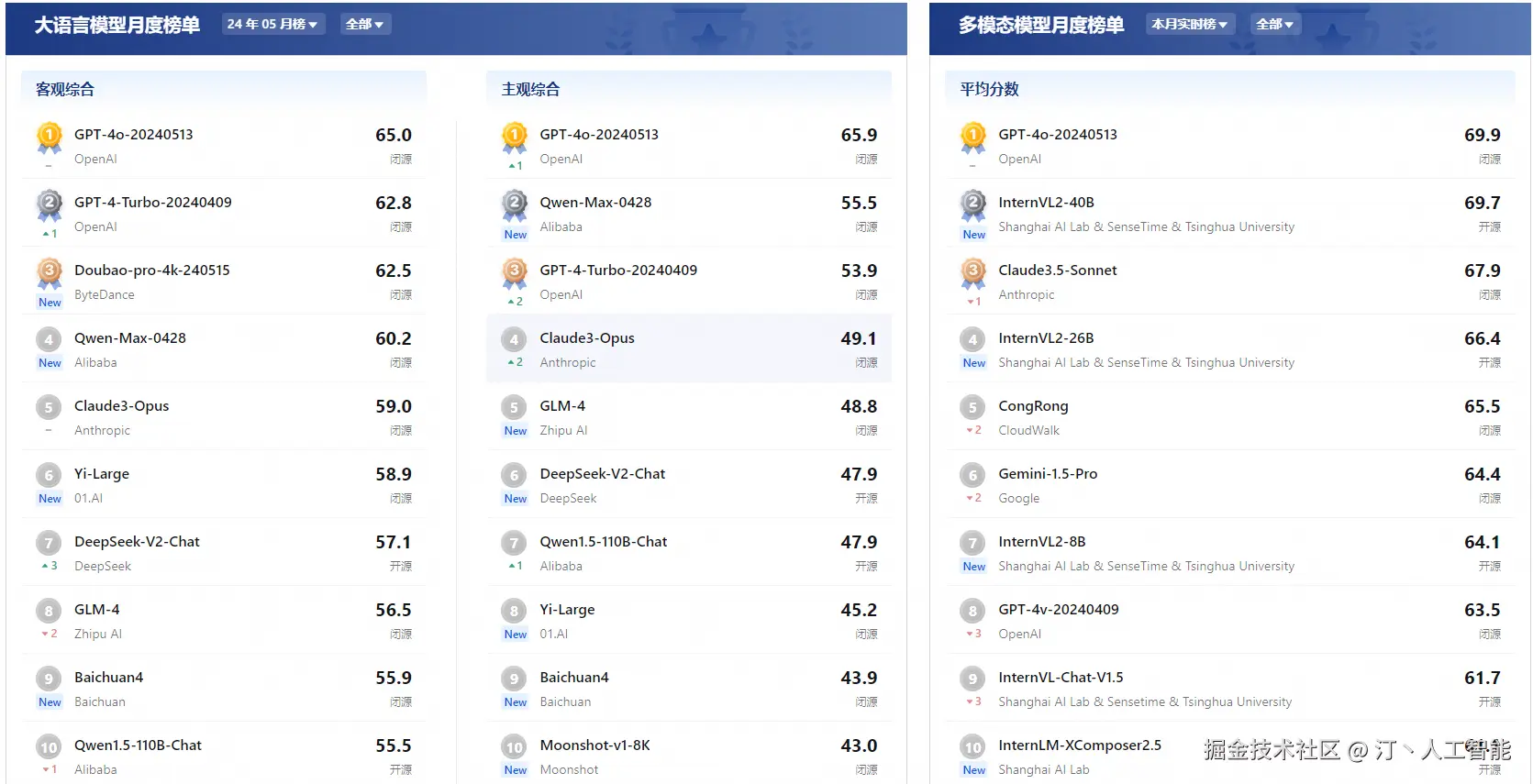Open Yi-Large entry in 主观综合 list

point(567,610)
